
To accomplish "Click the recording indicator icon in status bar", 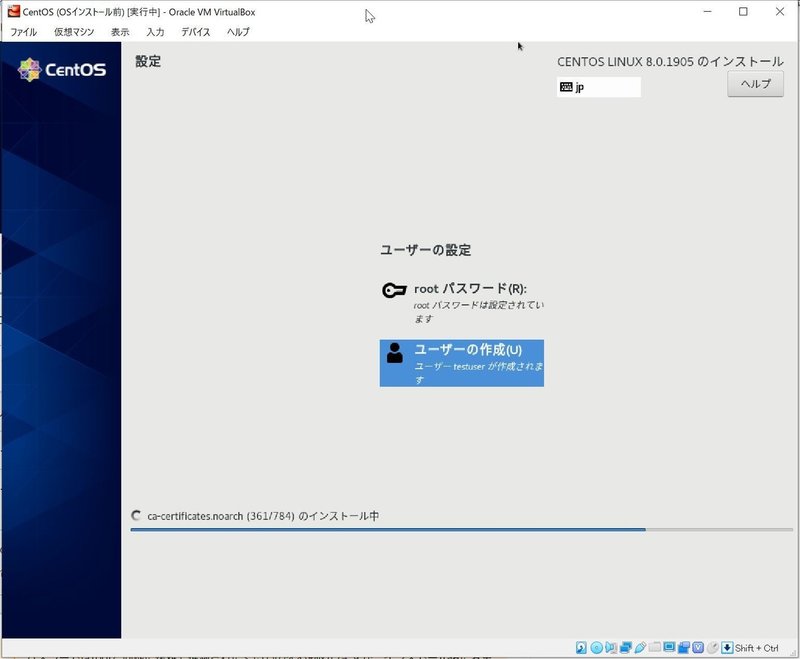I will [x=684, y=648].
